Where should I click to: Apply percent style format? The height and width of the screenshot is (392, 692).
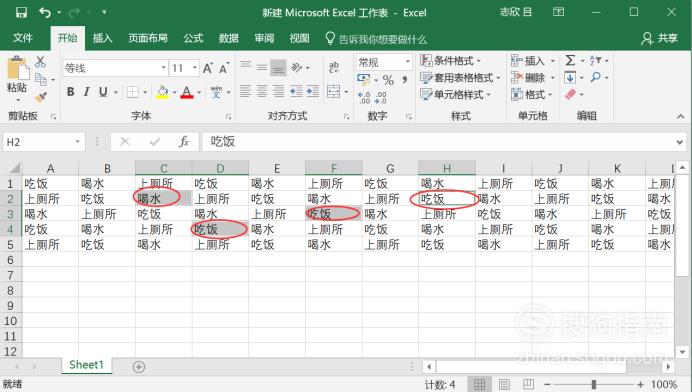(388, 80)
